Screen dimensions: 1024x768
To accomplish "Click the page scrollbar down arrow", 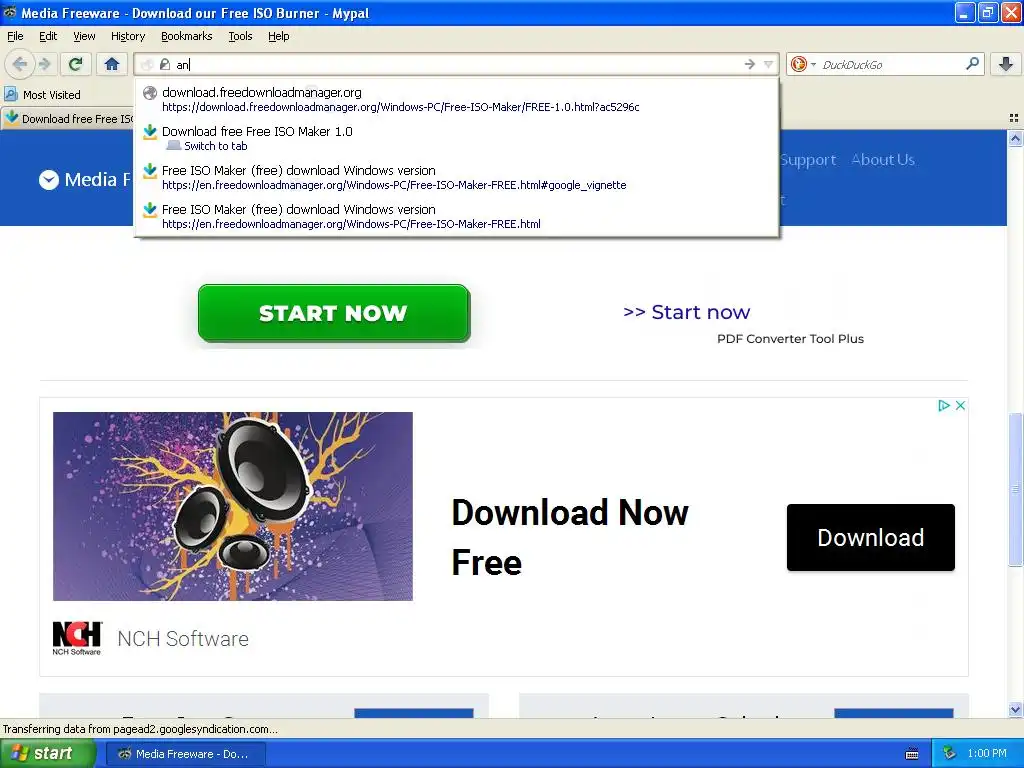I will [1015, 709].
